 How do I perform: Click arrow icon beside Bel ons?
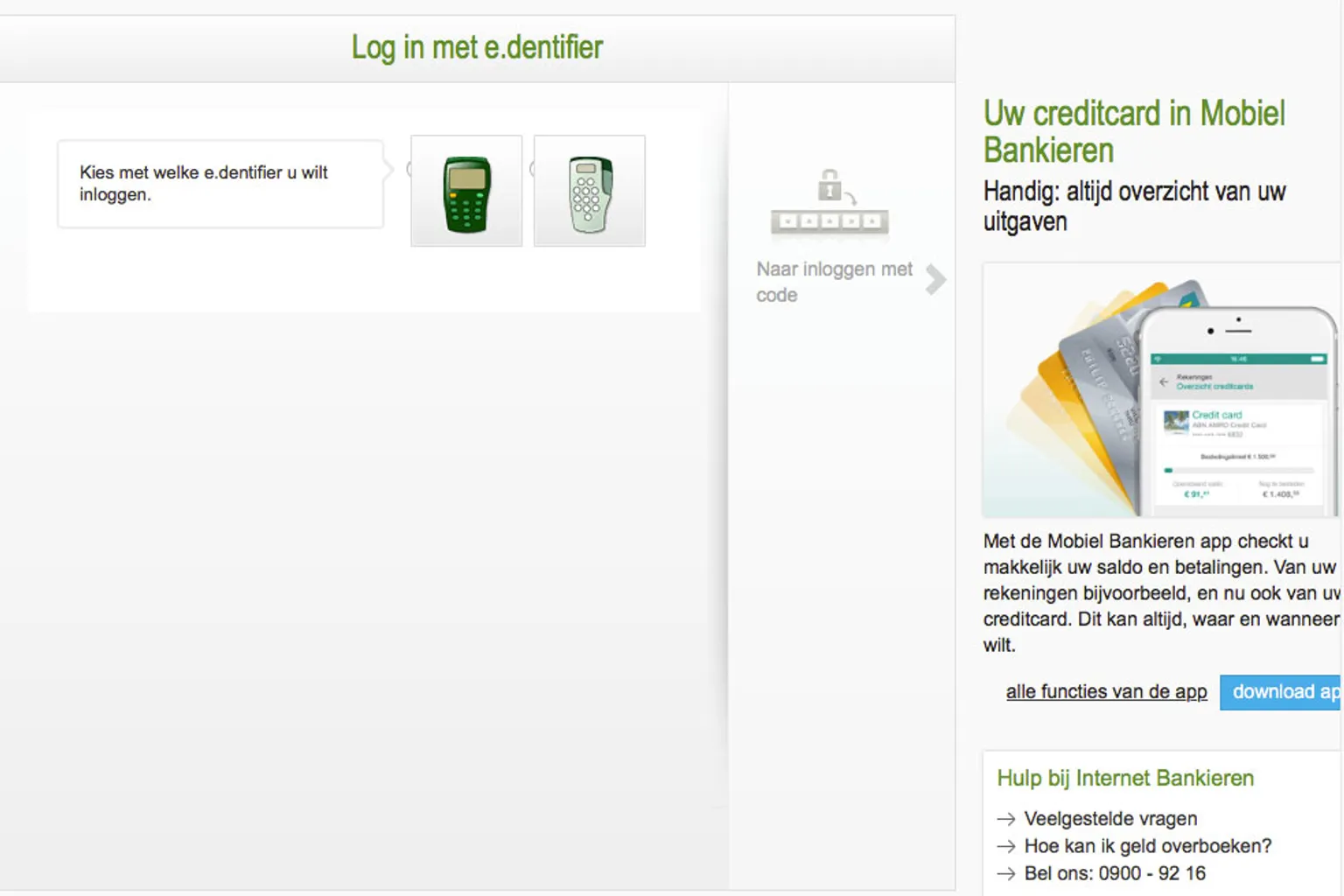[1006, 873]
